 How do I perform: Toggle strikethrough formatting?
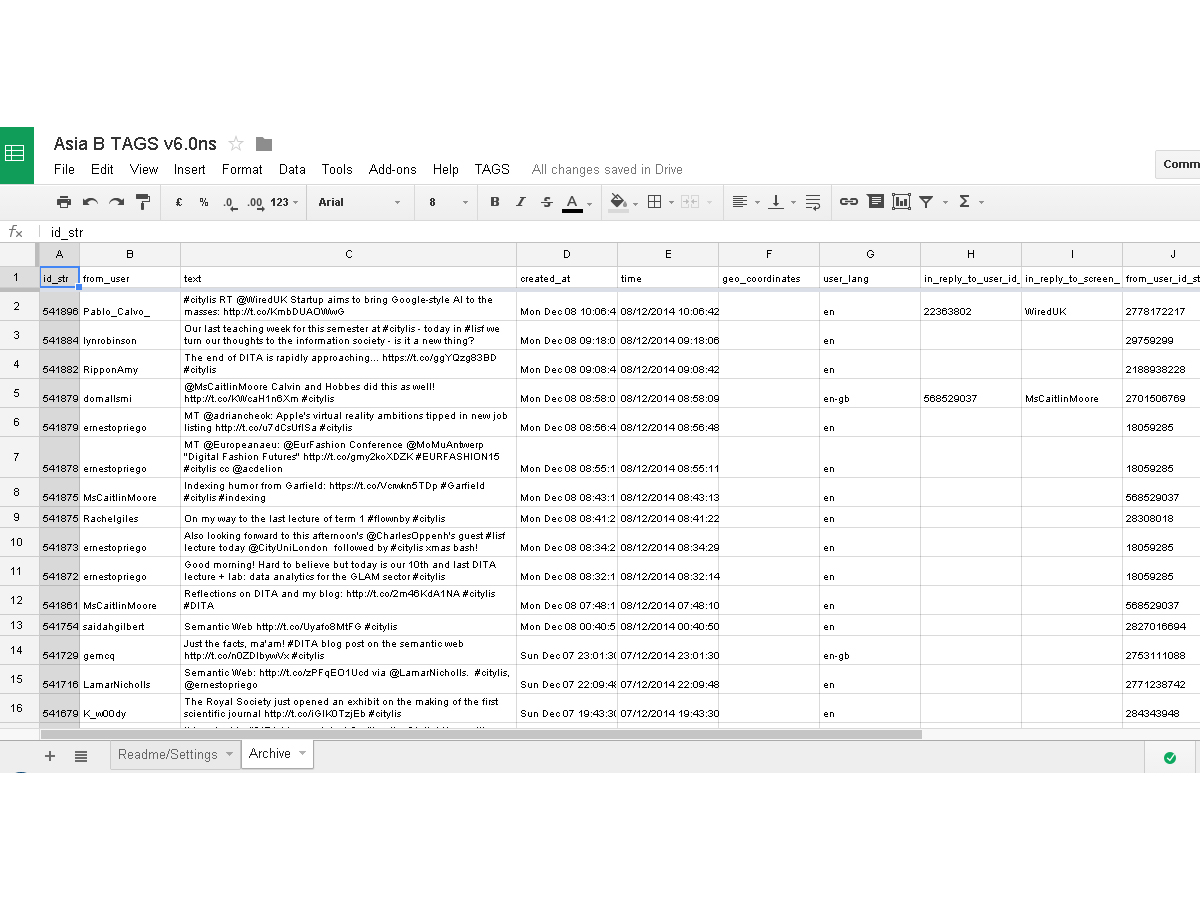point(546,202)
